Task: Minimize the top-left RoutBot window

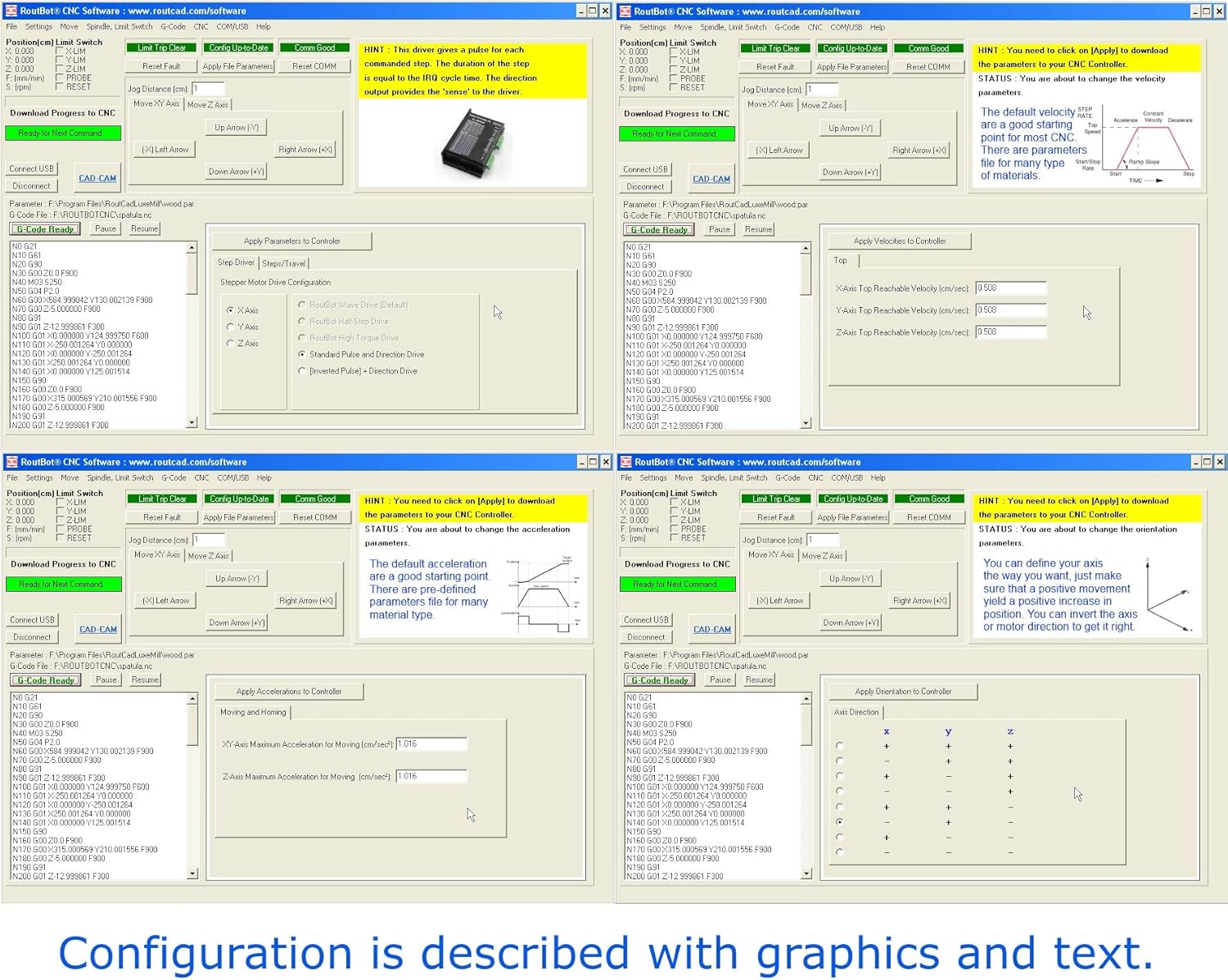Action: click(x=581, y=11)
